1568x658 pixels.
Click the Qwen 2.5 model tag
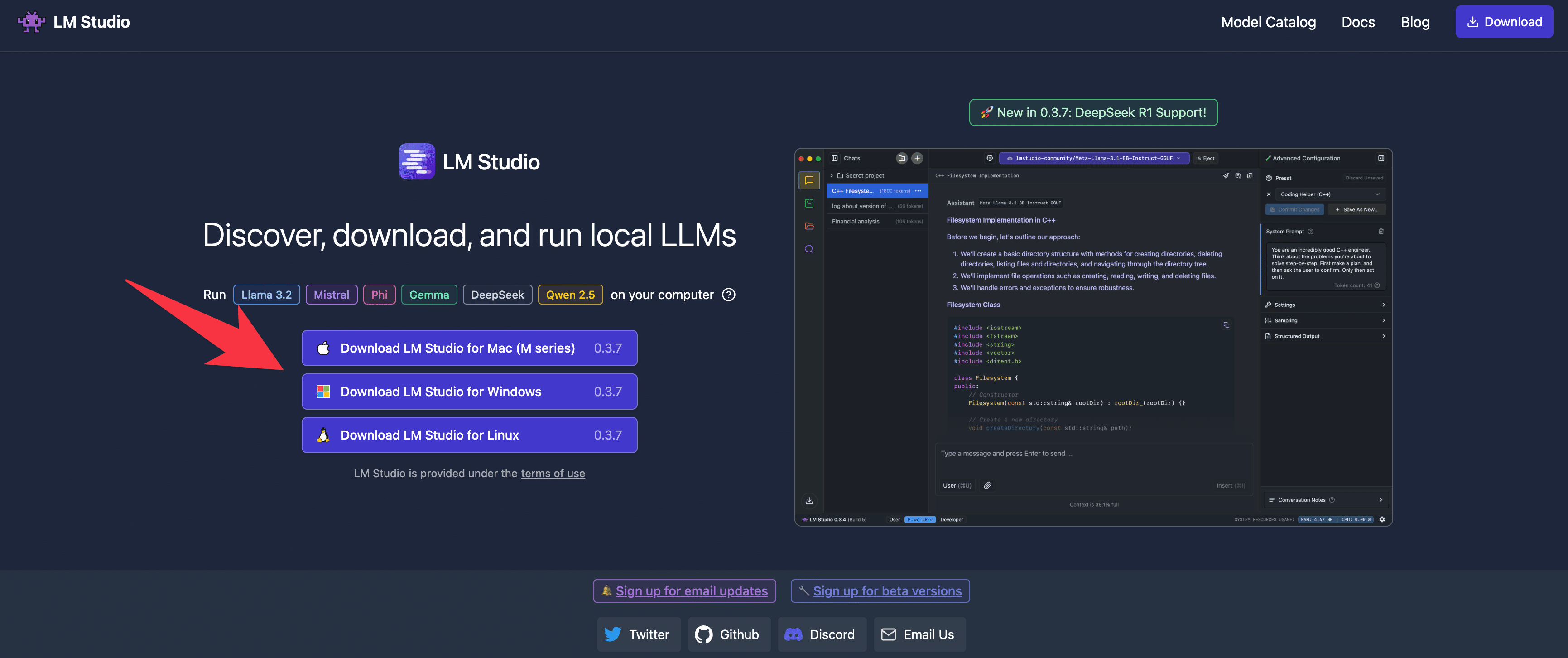570,295
